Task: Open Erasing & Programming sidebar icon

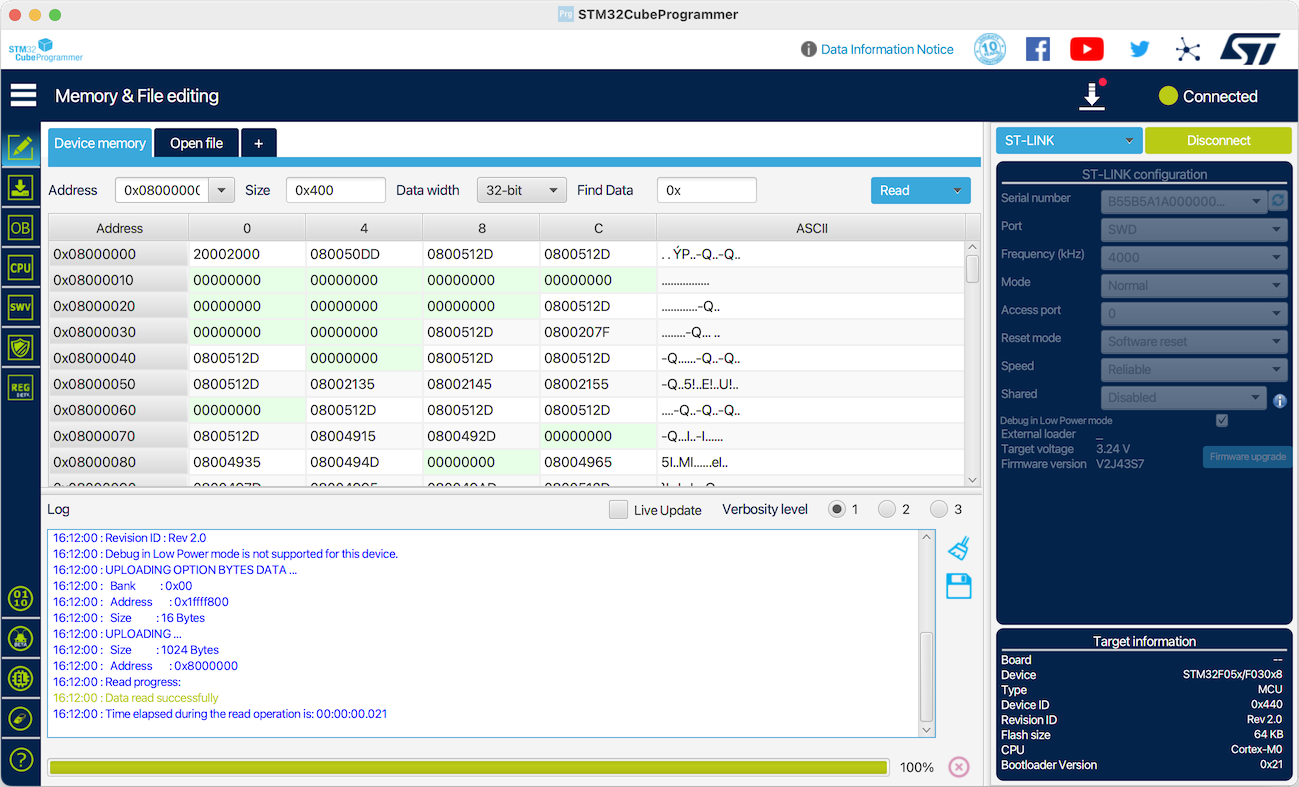Action: click(x=20, y=187)
